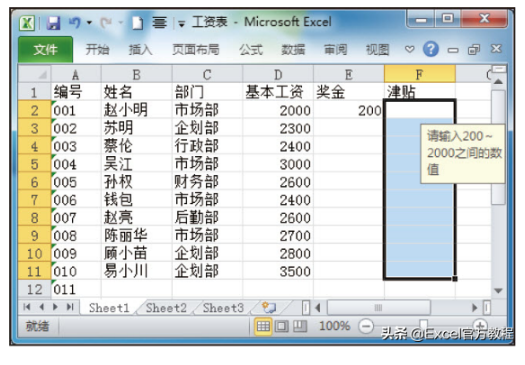Screen dimensions: 525x365
Task: Click cell containing 行政部
Action: point(207,146)
